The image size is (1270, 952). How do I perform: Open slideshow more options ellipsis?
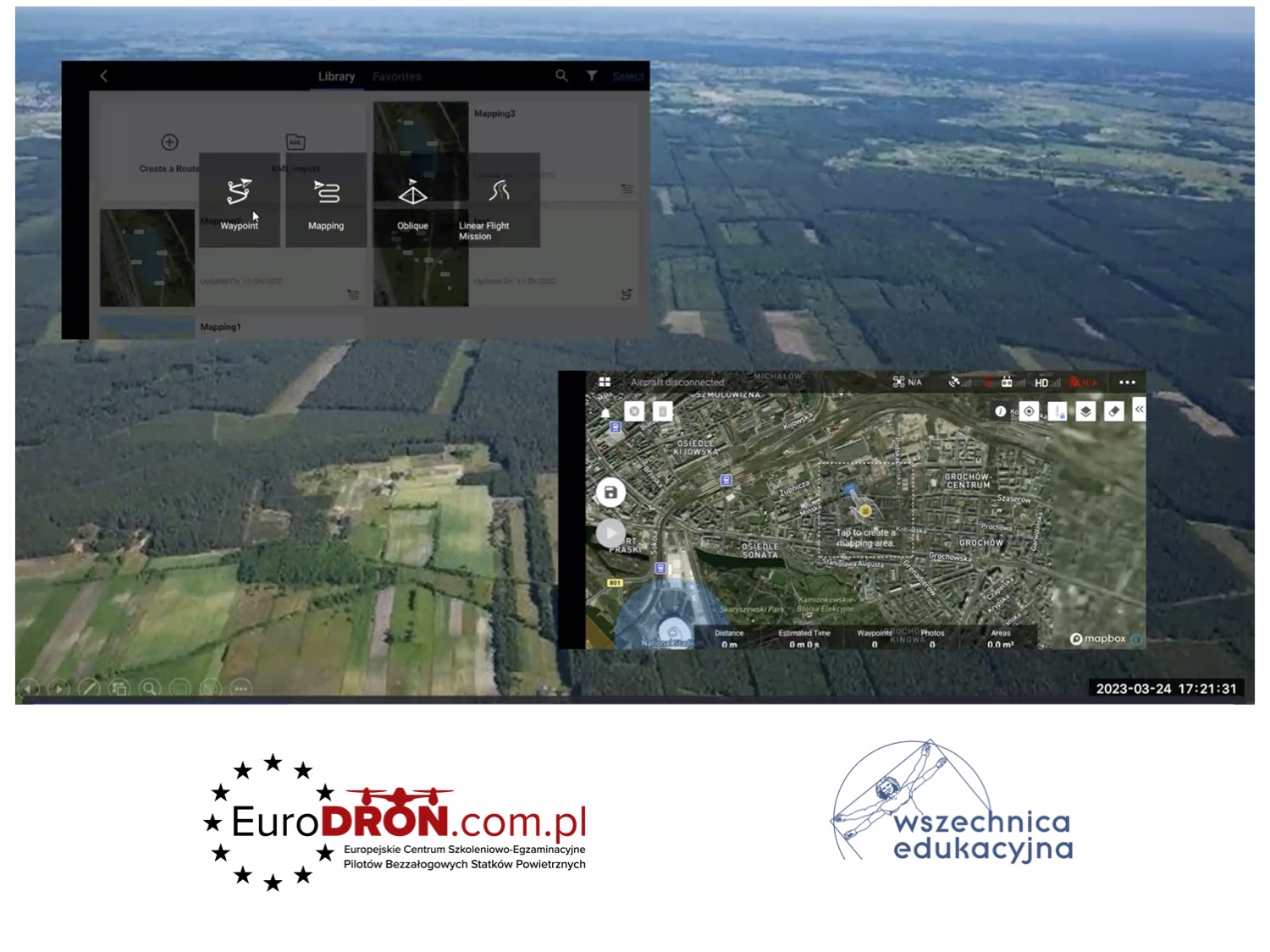241,689
